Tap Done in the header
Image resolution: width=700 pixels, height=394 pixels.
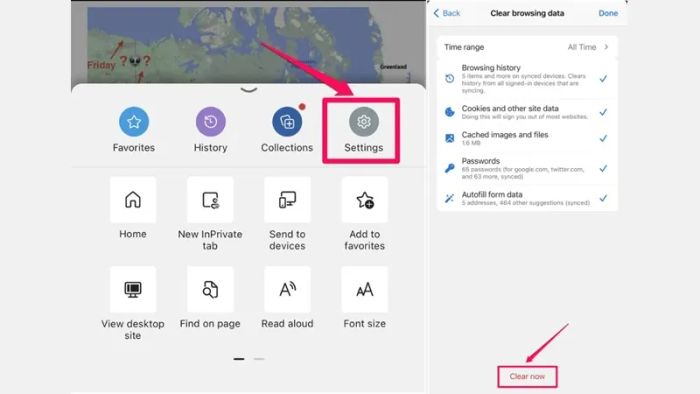(608, 13)
